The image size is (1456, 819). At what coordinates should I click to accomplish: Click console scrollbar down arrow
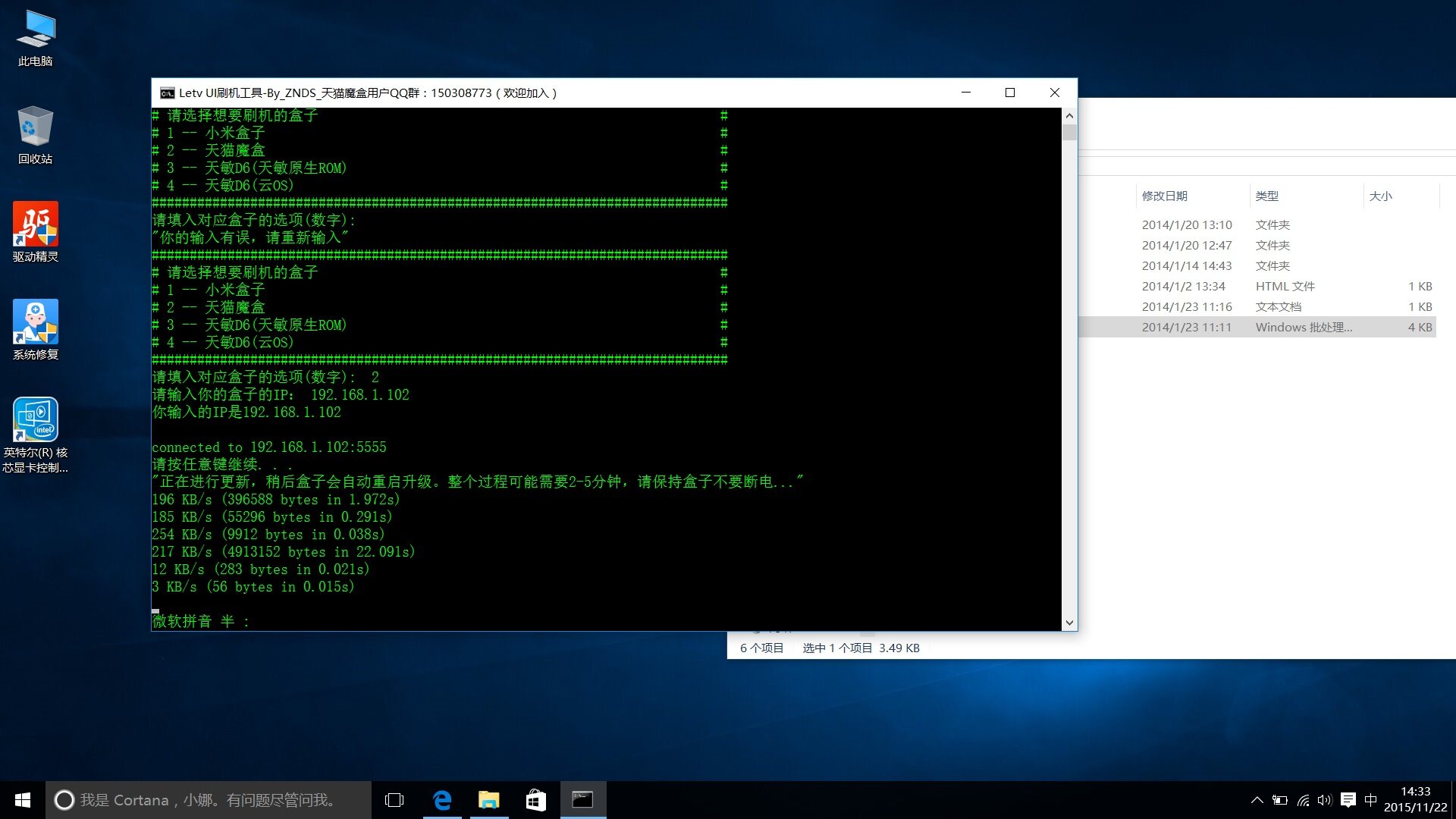1069,623
